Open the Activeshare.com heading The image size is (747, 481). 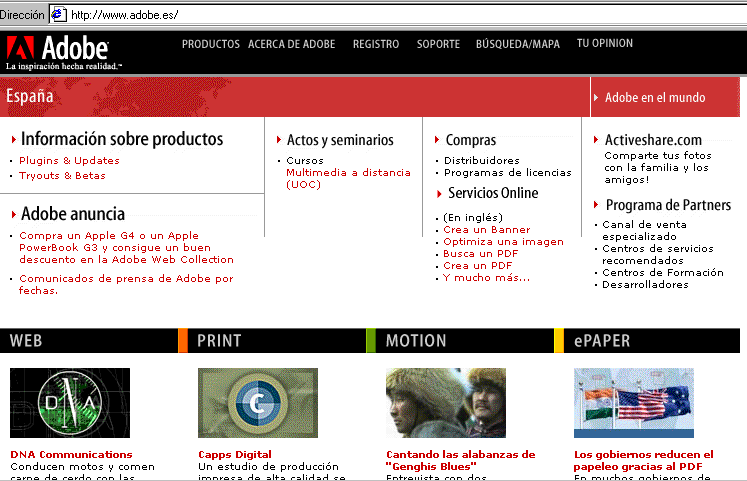(653, 140)
